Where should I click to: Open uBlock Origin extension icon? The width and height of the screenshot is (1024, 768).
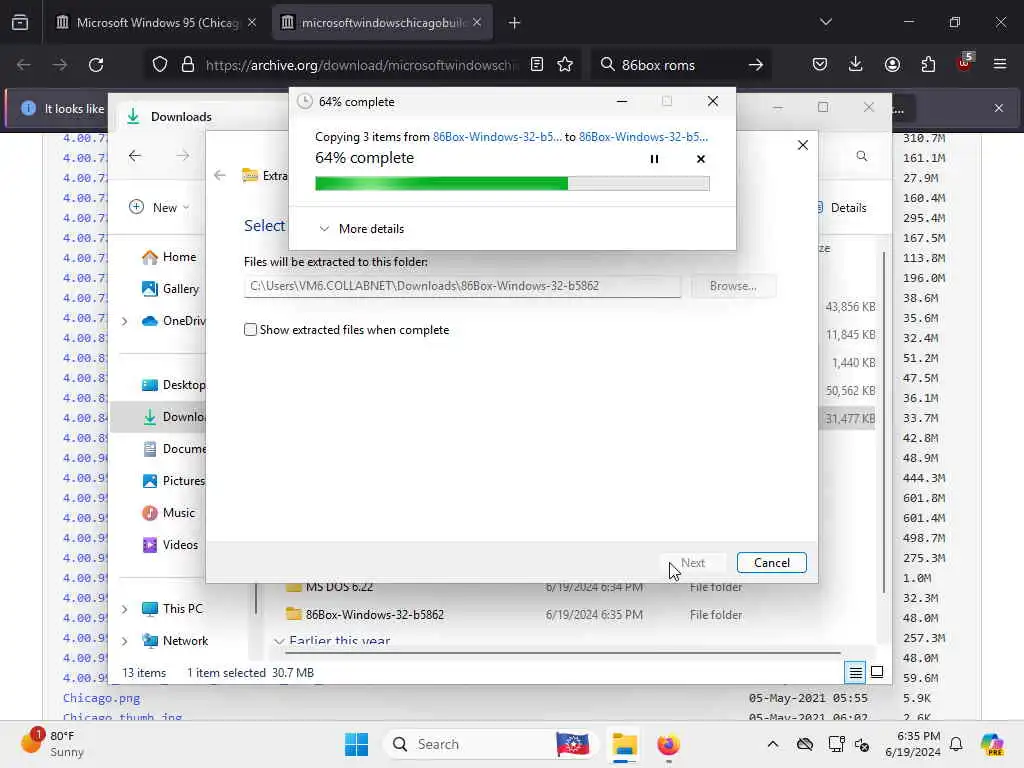click(x=964, y=63)
